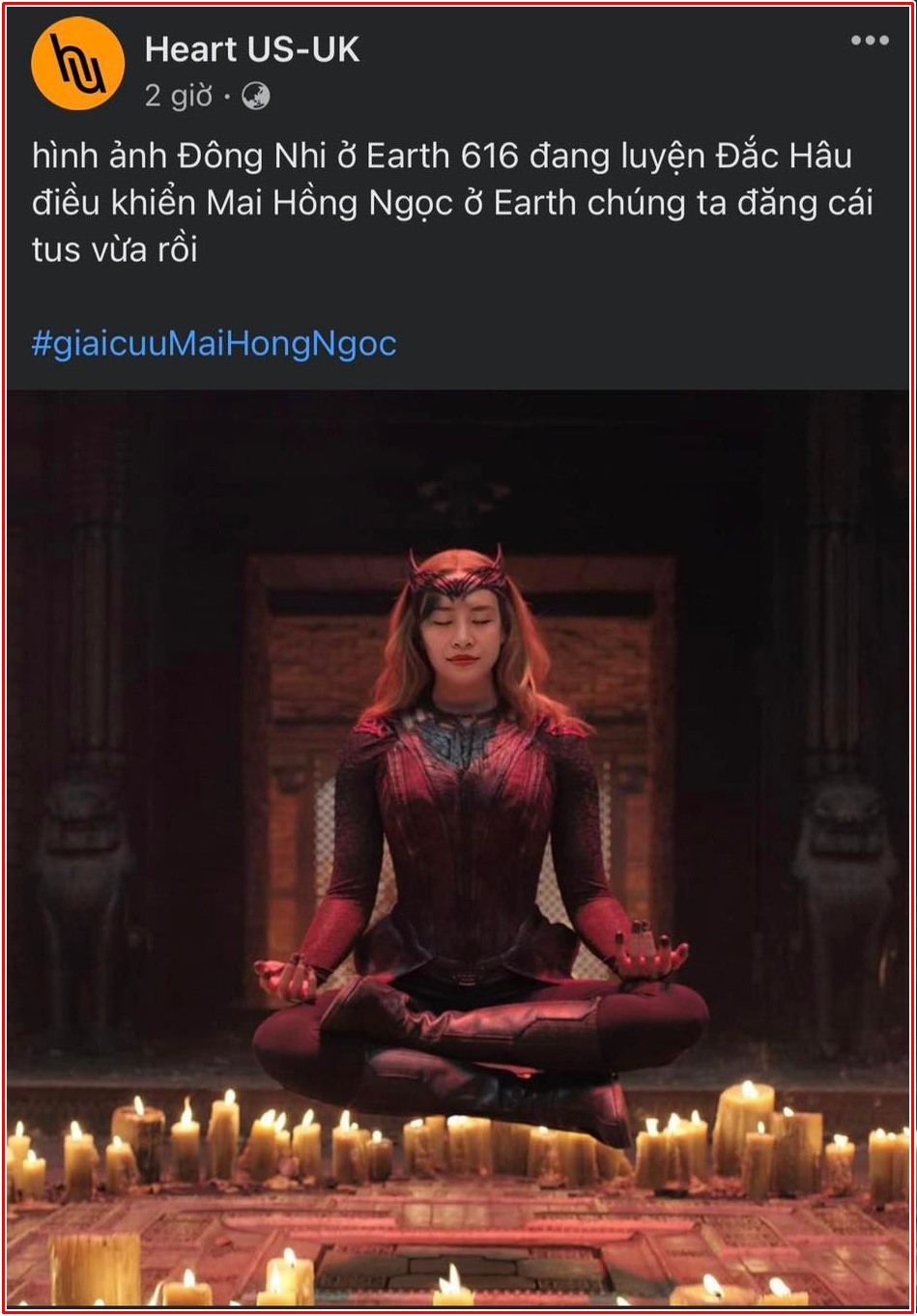Click the "2 giờ" post timestamp
Image resolution: width=917 pixels, height=1316 pixels.
(179, 97)
